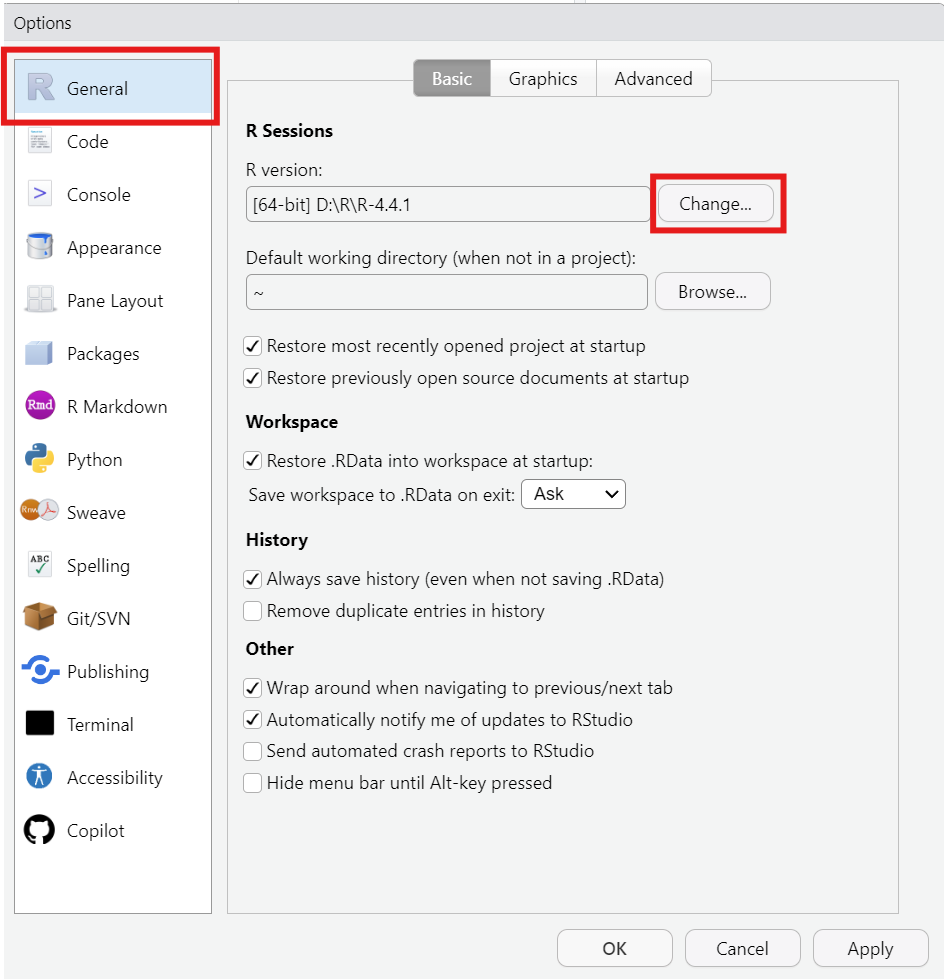
Task: Open the Save workspace Ask dropdown
Action: [x=573, y=494]
